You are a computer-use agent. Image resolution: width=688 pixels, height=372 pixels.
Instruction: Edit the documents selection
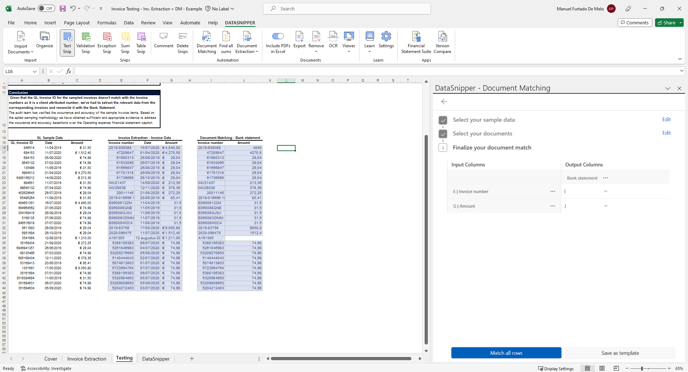(x=666, y=133)
